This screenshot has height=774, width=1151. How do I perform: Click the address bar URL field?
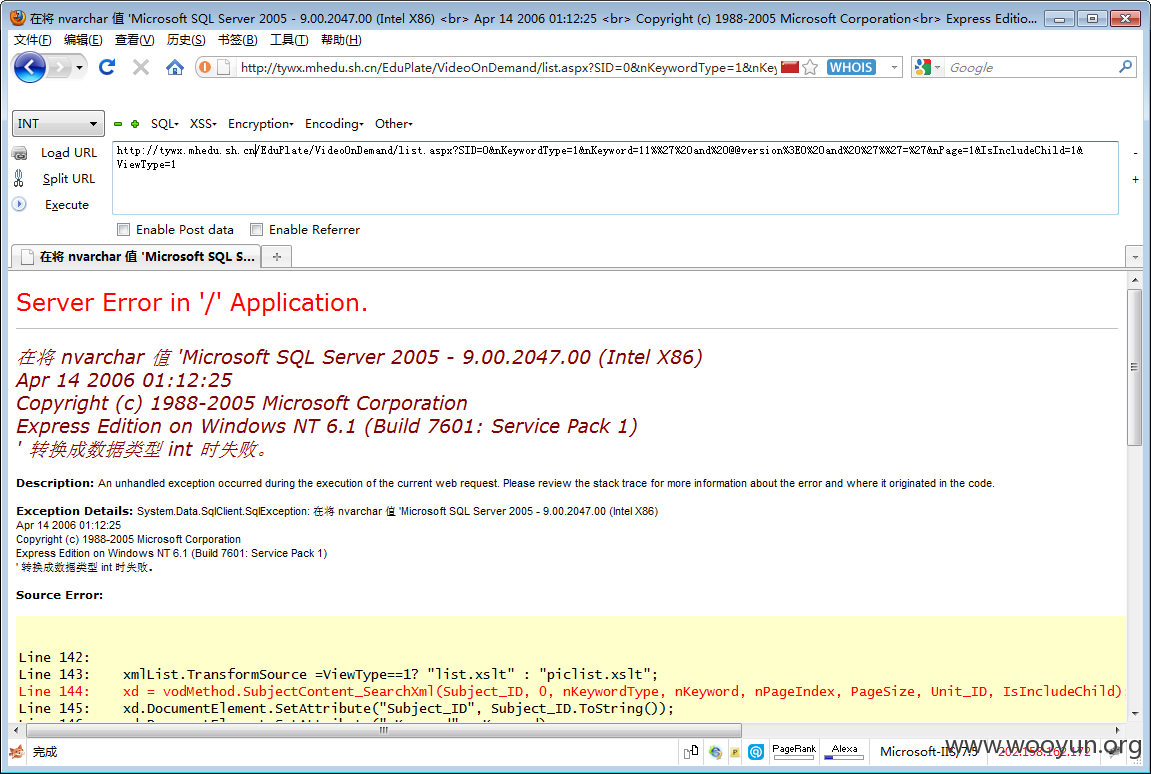(508, 68)
